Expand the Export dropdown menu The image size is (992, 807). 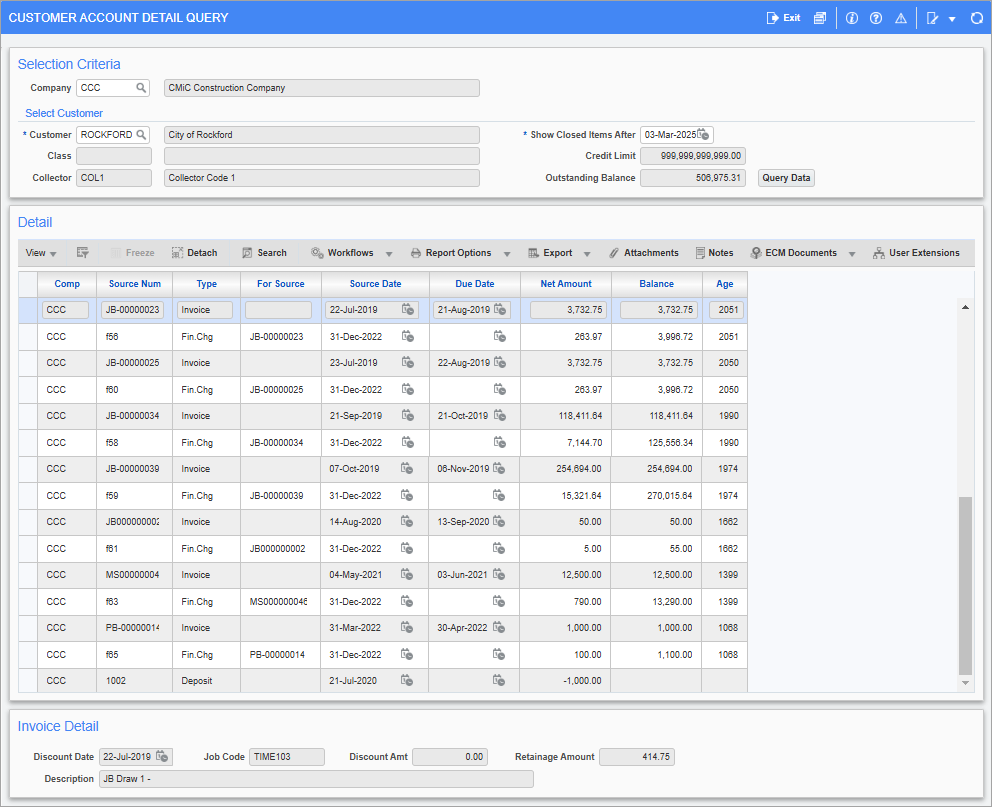[x=558, y=252]
